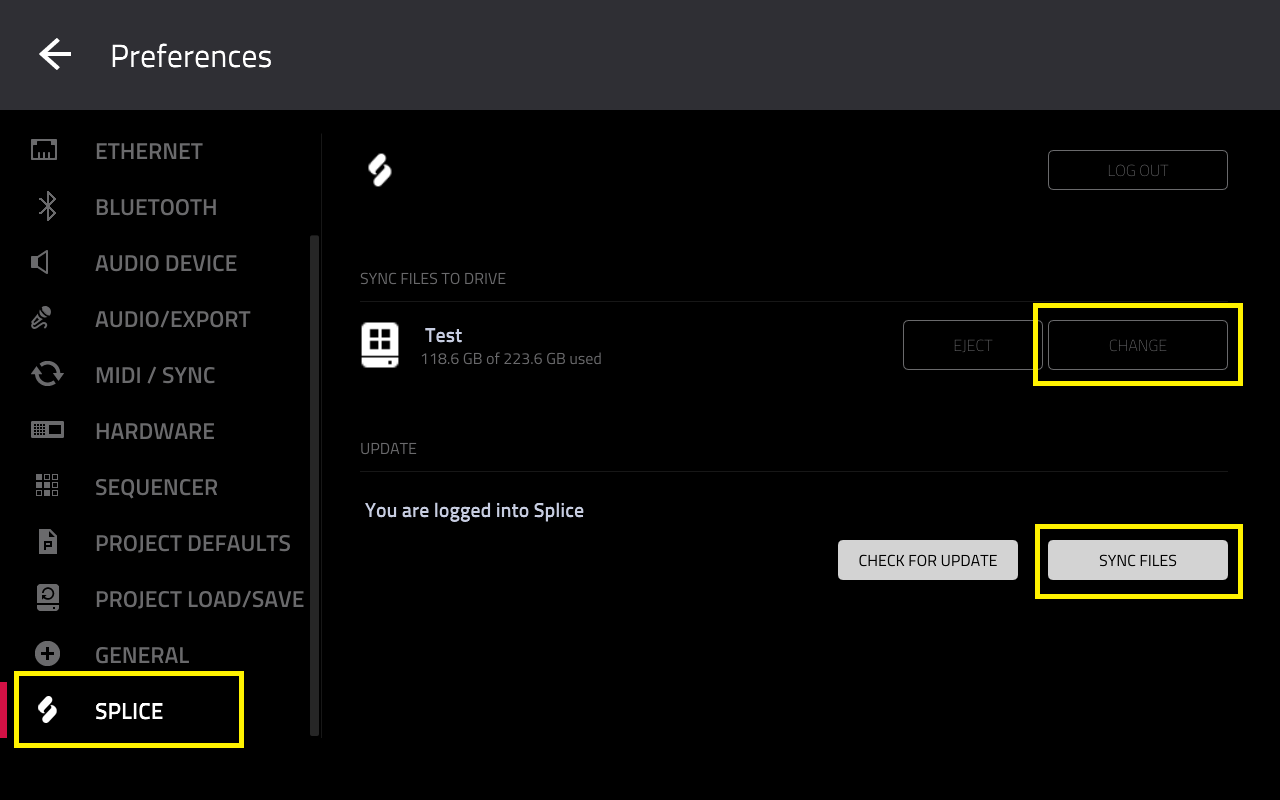This screenshot has width=1280, height=800.
Task: Click the Splice icon in the sidebar
Action: (x=47, y=710)
